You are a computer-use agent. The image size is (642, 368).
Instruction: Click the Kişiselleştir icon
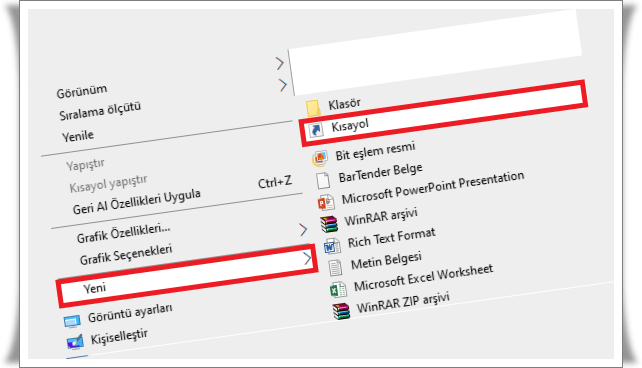coord(75,342)
